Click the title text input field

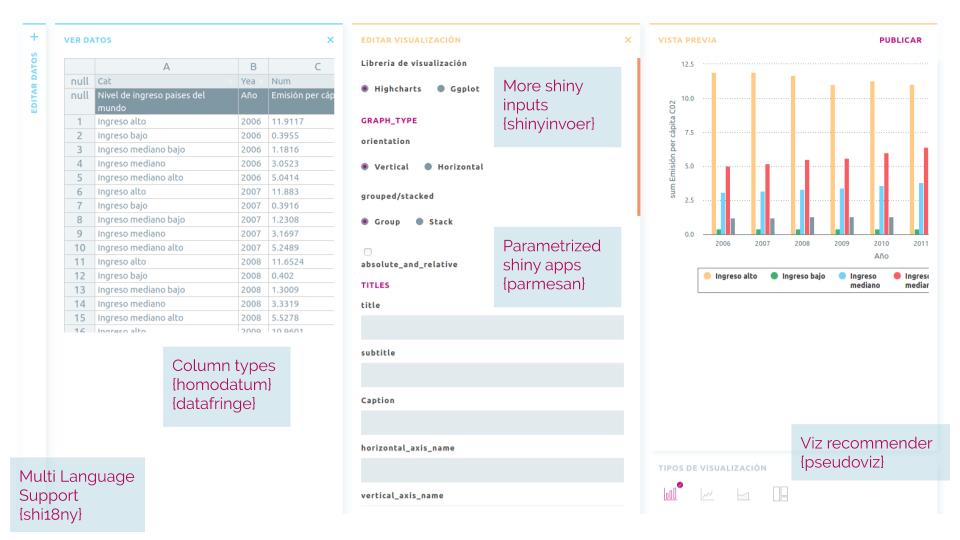coord(492,327)
